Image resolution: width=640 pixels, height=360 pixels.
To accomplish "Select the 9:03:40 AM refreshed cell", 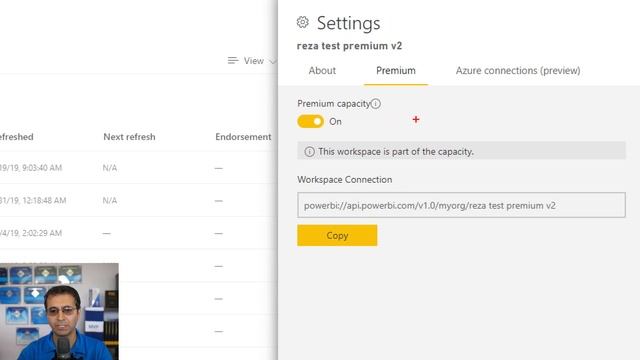I will tap(31, 168).
